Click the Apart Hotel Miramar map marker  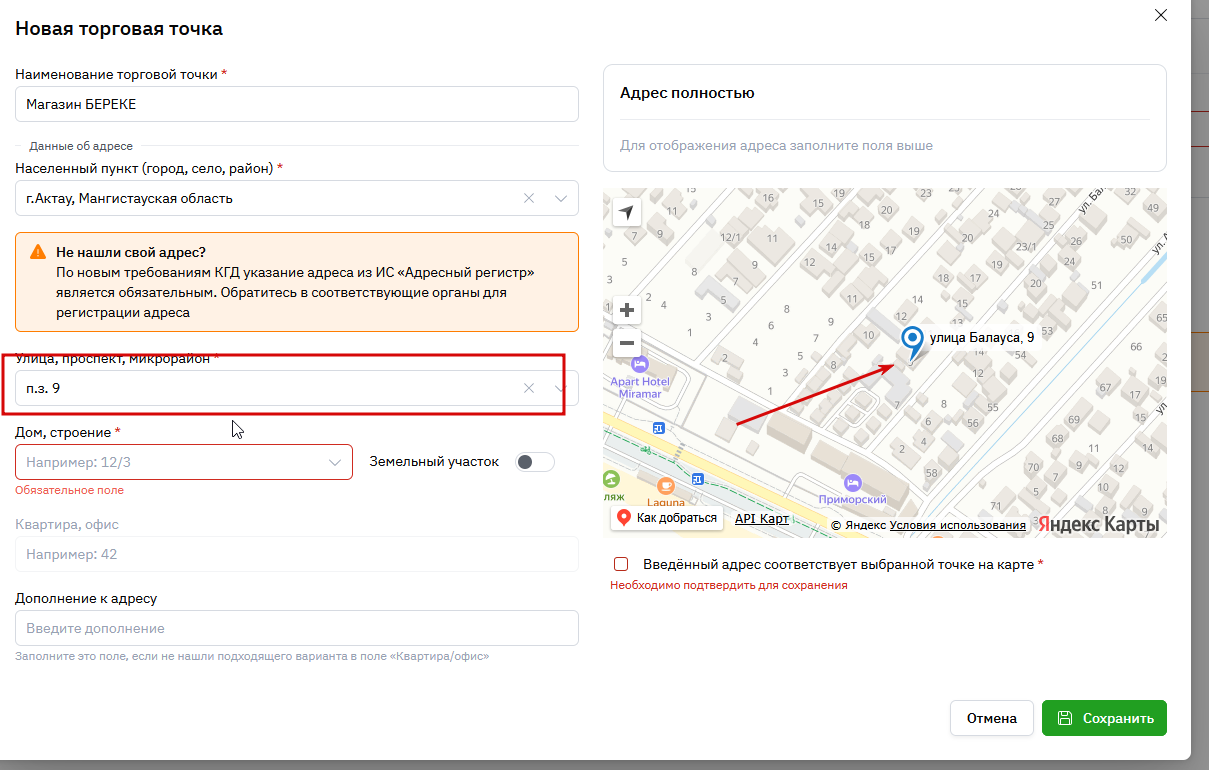tap(641, 364)
